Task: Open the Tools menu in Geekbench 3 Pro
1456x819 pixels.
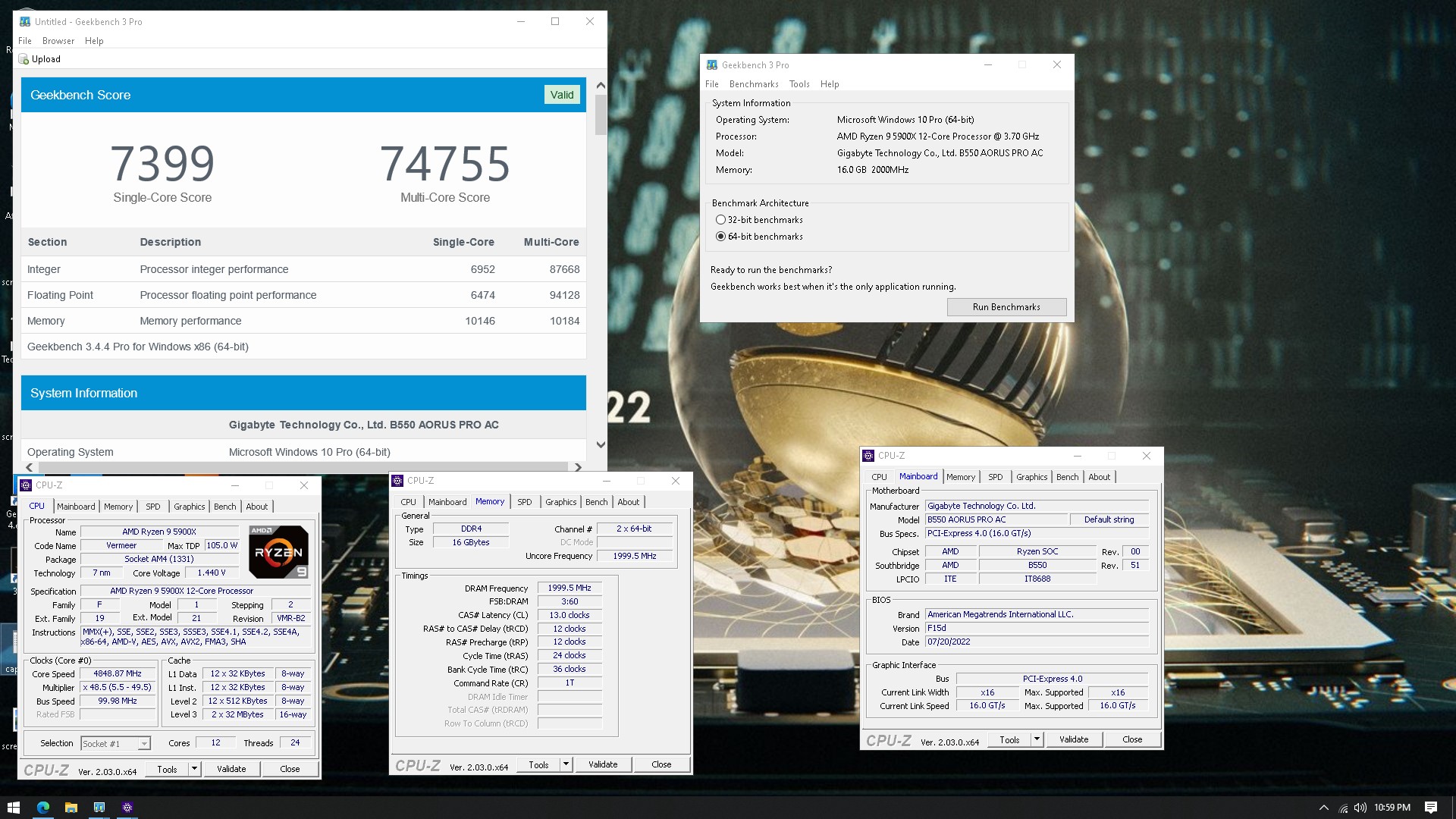Action: coord(799,84)
